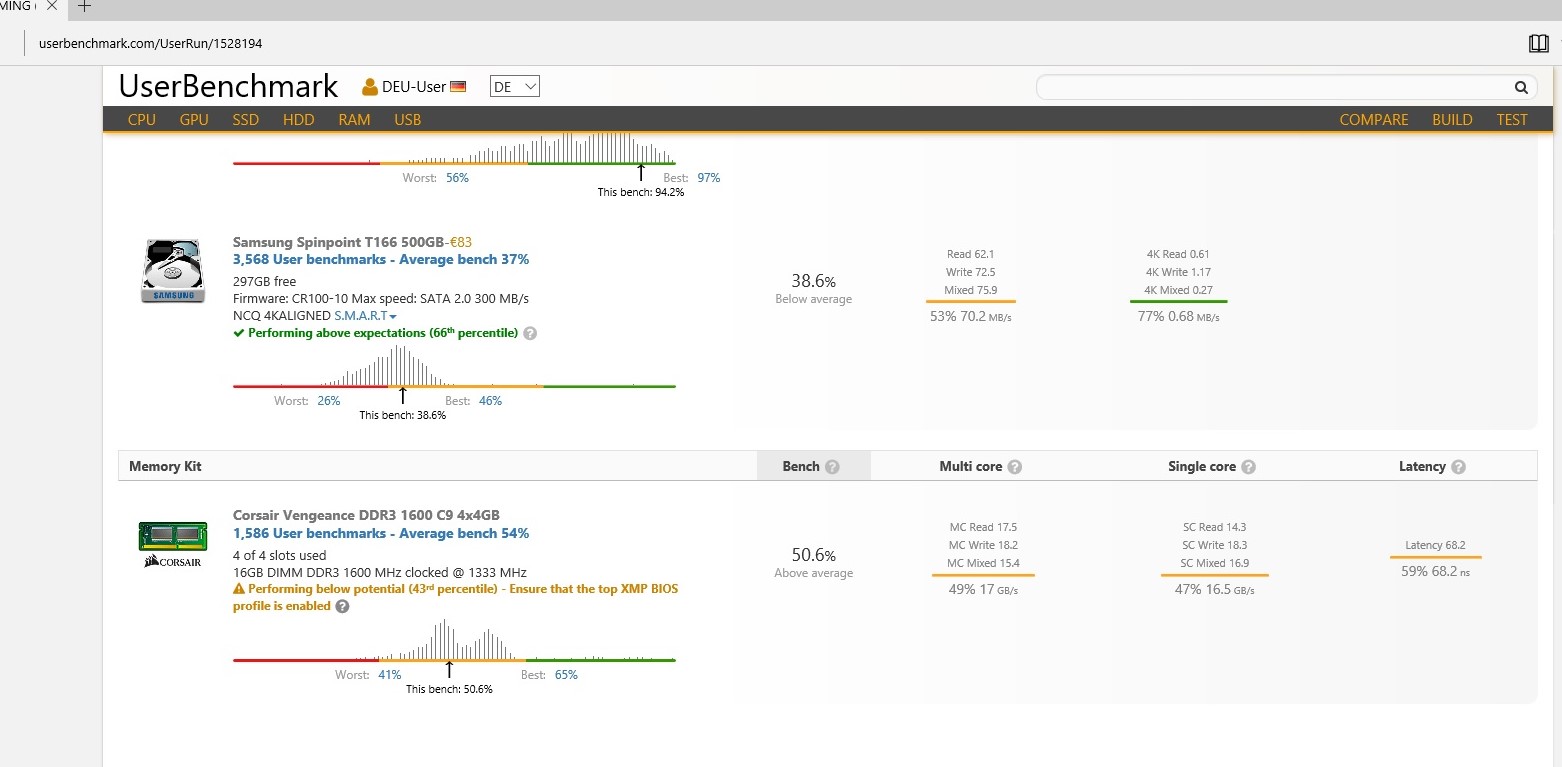
Task: Go to COMPARE page
Action: 1374,120
